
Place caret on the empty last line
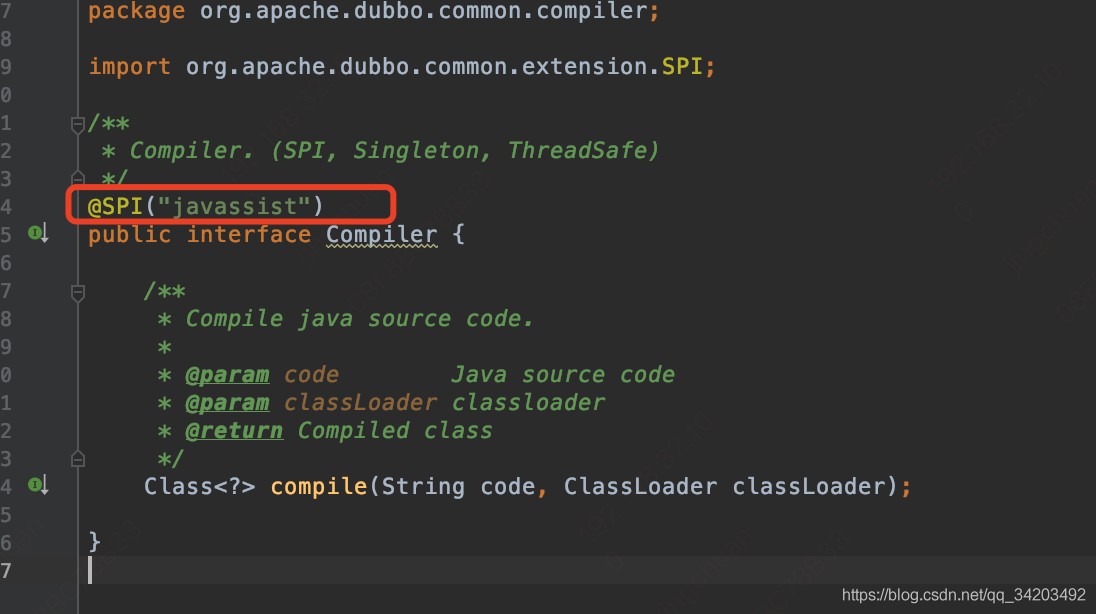tap(587, 570)
